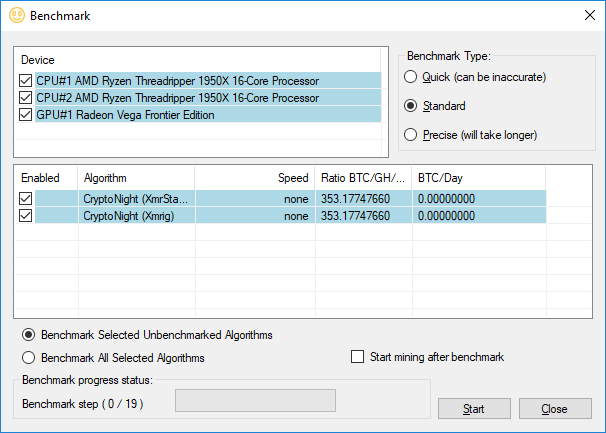Choose Precise benchmark type
The height and width of the screenshot is (433, 606).
409,135
